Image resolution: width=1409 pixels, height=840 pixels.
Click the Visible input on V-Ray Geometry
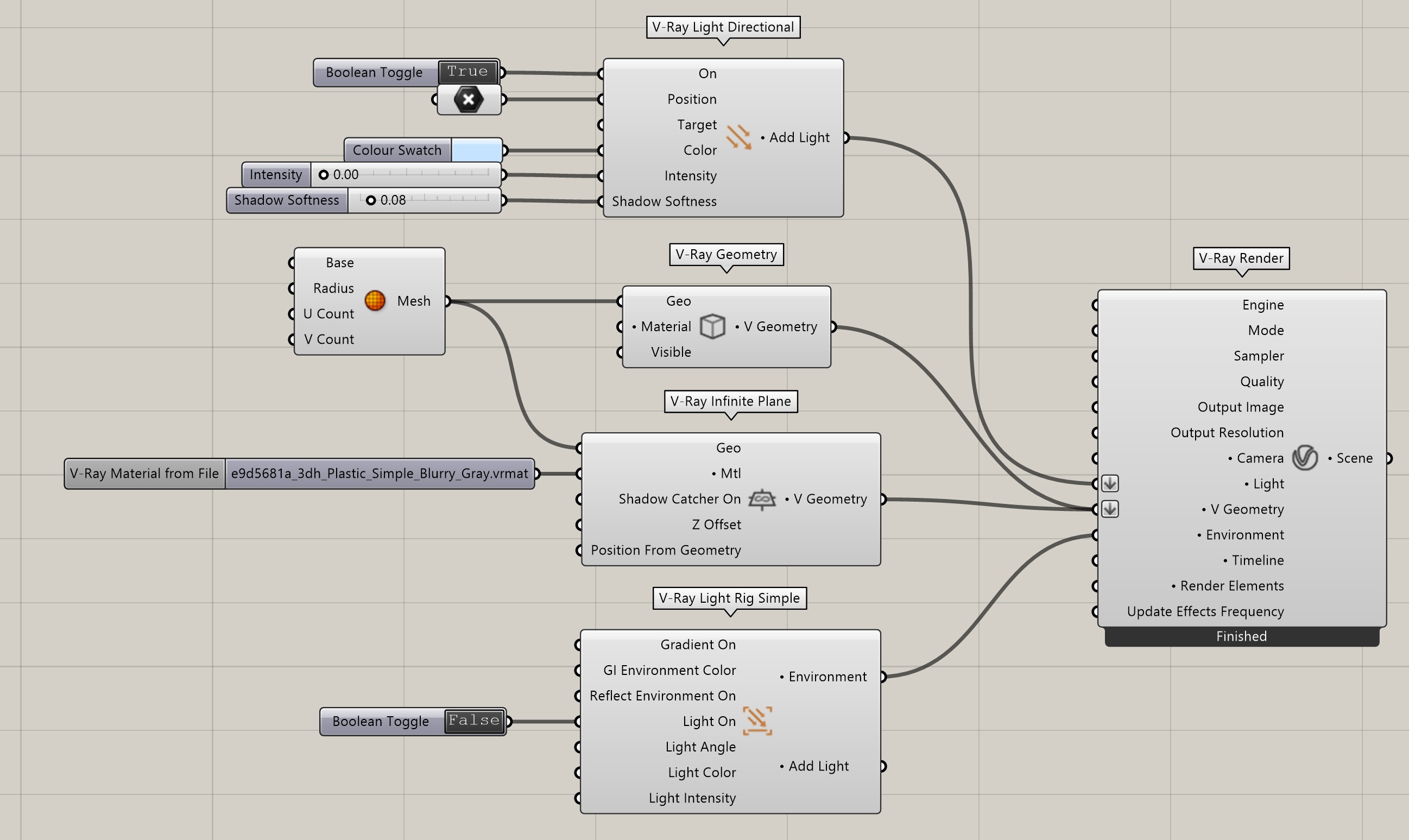click(671, 352)
